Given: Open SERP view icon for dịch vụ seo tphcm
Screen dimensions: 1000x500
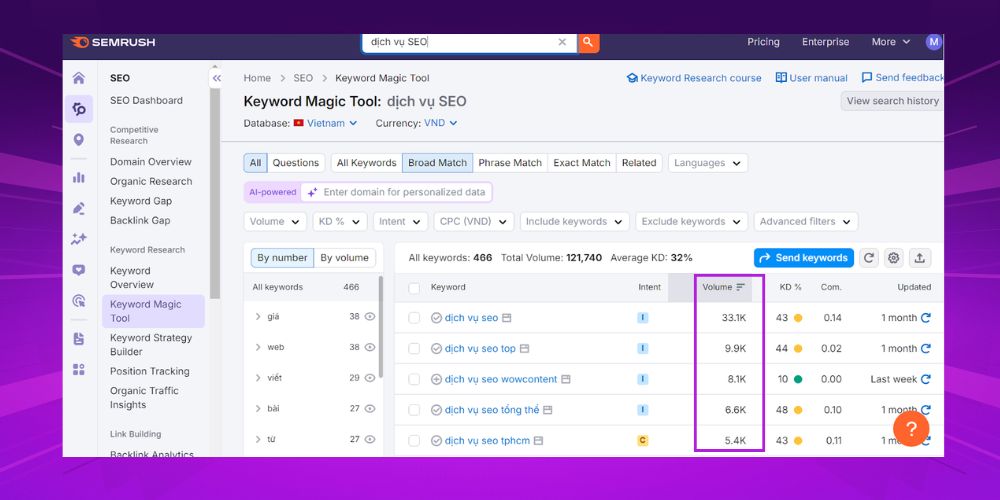Looking at the screenshot, I should (x=538, y=441).
